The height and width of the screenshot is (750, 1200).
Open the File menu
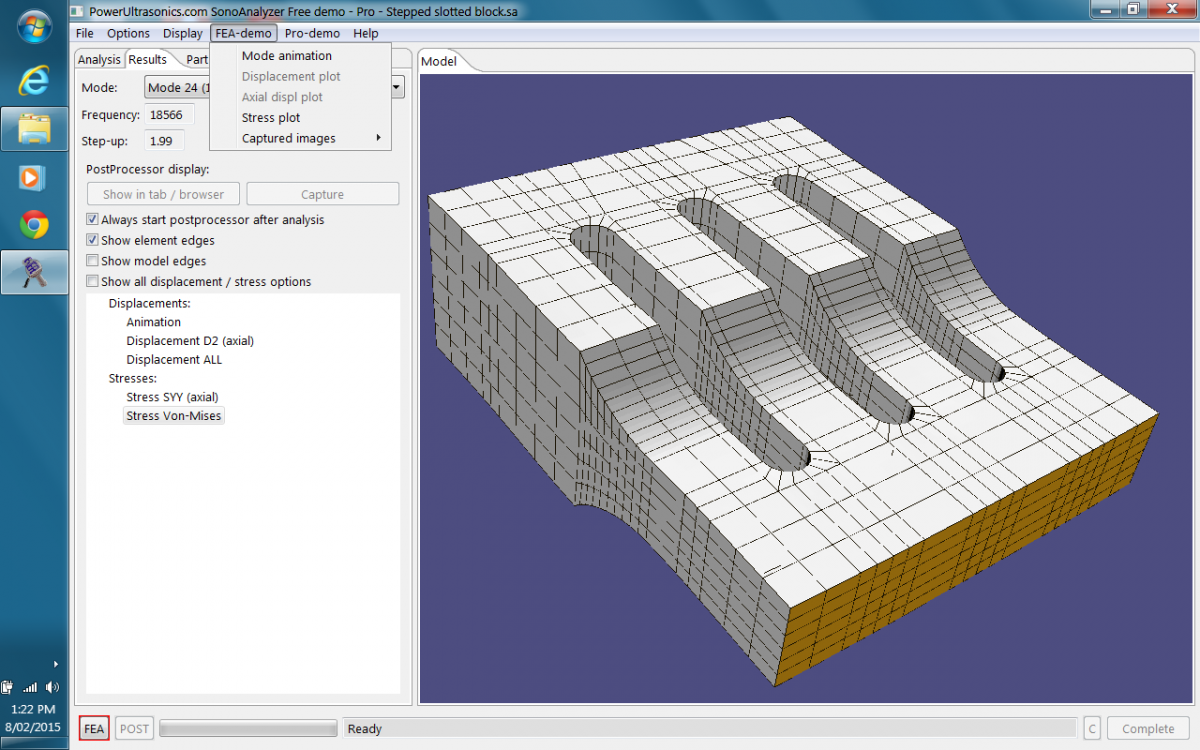pos(85,33)
